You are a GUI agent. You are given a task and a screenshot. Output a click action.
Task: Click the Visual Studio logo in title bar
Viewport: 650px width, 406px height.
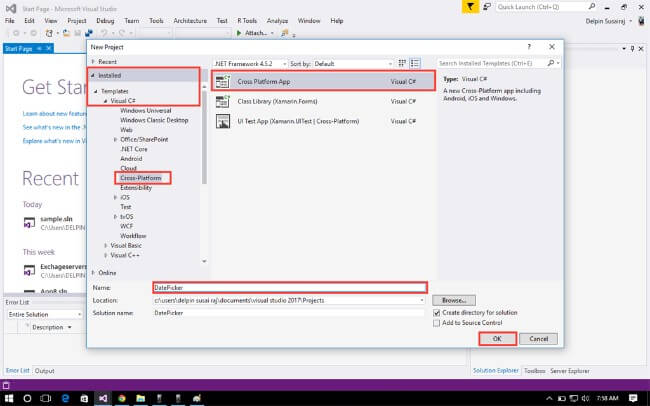pos(11,8)
